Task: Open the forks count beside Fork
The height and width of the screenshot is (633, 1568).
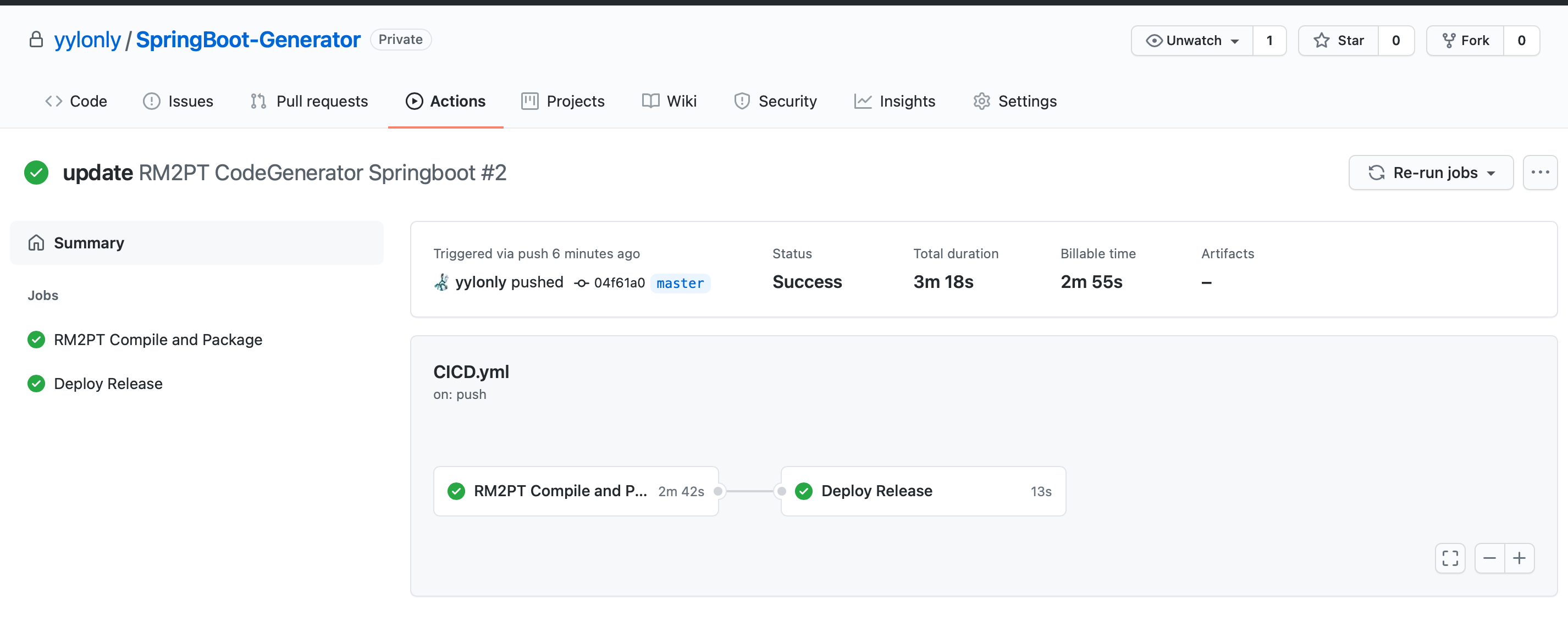Action: 1521,41
